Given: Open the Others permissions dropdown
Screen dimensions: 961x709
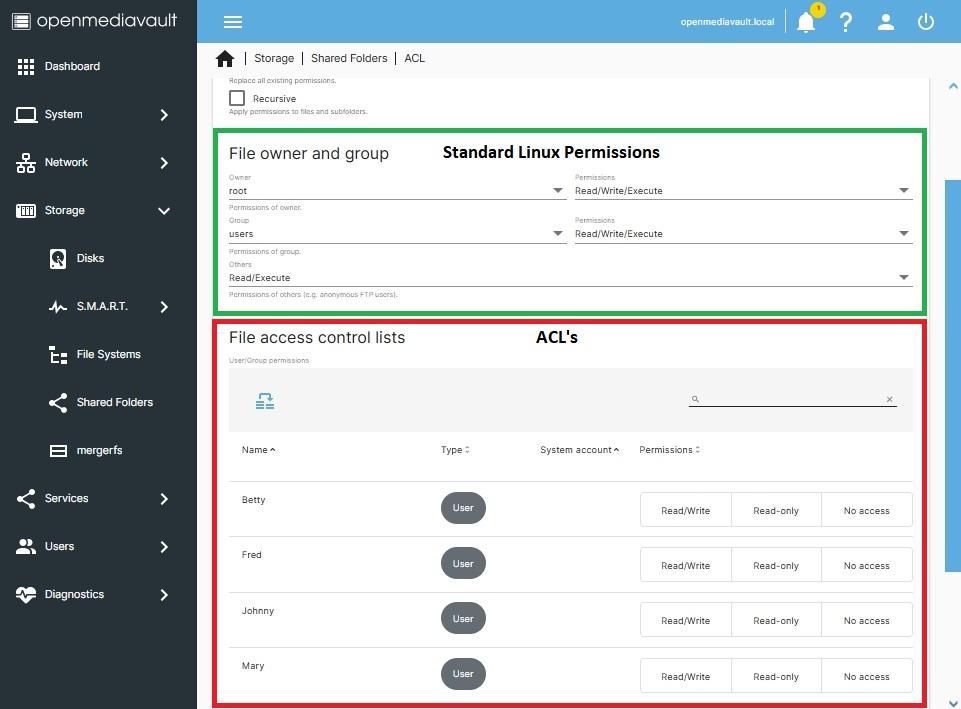Looking at the screenshot, I should 570,278.
